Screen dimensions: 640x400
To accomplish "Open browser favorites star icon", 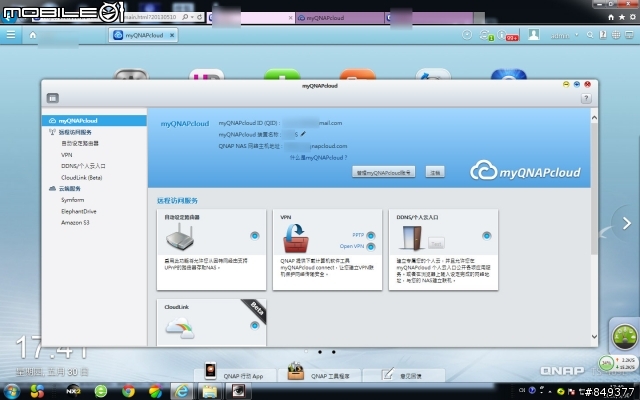I will point(621,17).
